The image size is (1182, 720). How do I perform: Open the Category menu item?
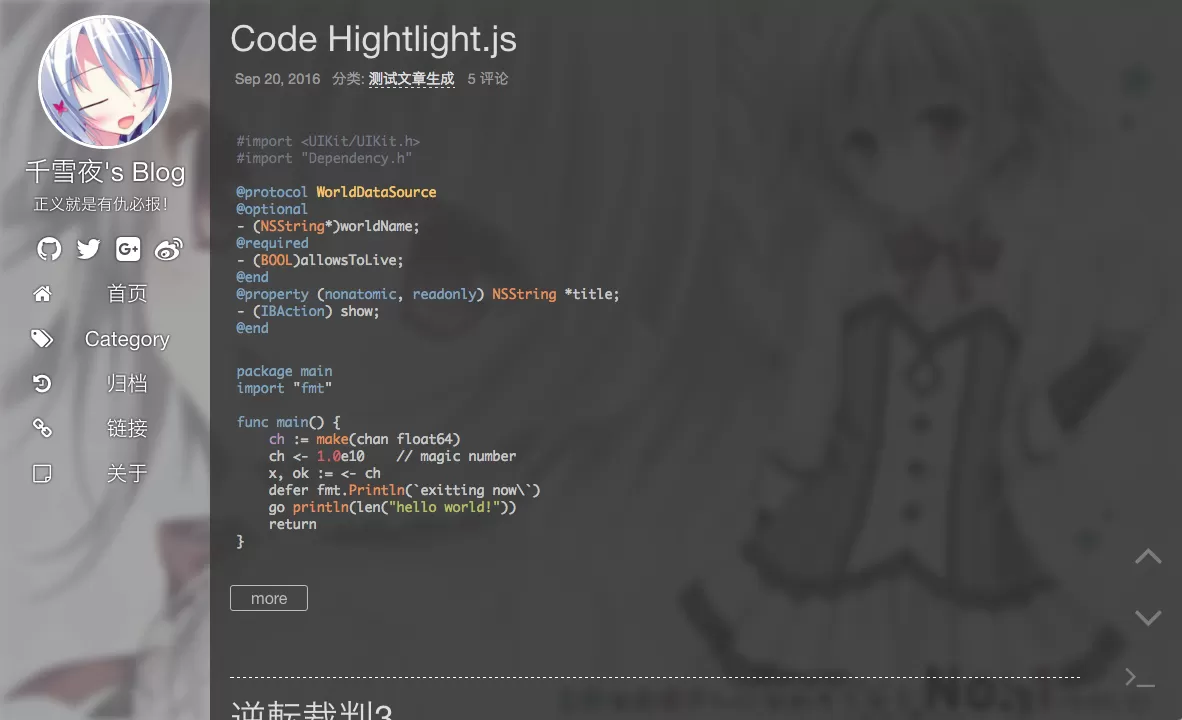[x=127, y=339]
